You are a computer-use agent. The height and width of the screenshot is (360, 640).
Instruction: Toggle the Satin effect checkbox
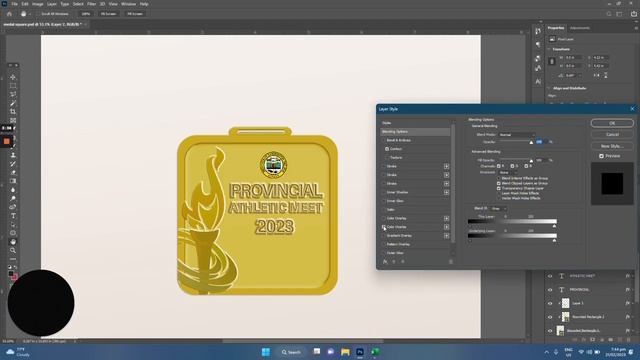pos(384,209)
